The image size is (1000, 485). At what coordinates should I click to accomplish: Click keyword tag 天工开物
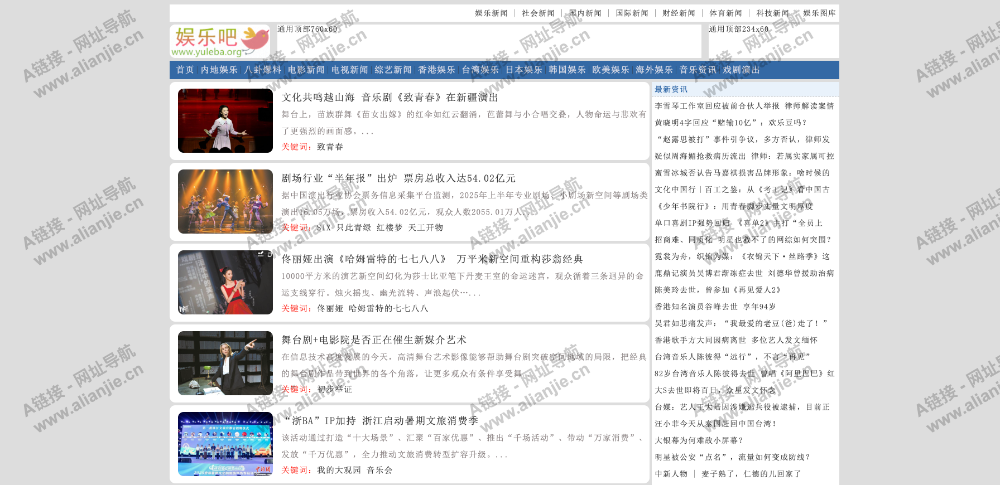(x=425, y=228)
